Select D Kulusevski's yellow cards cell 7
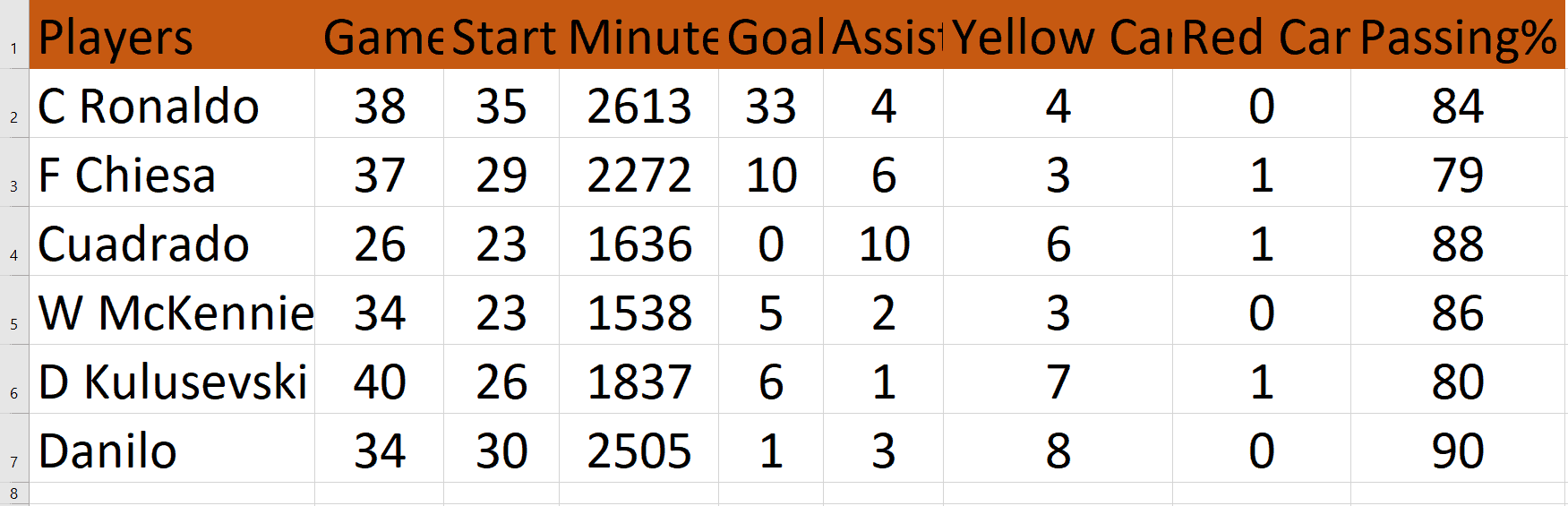 (1058, 382)
